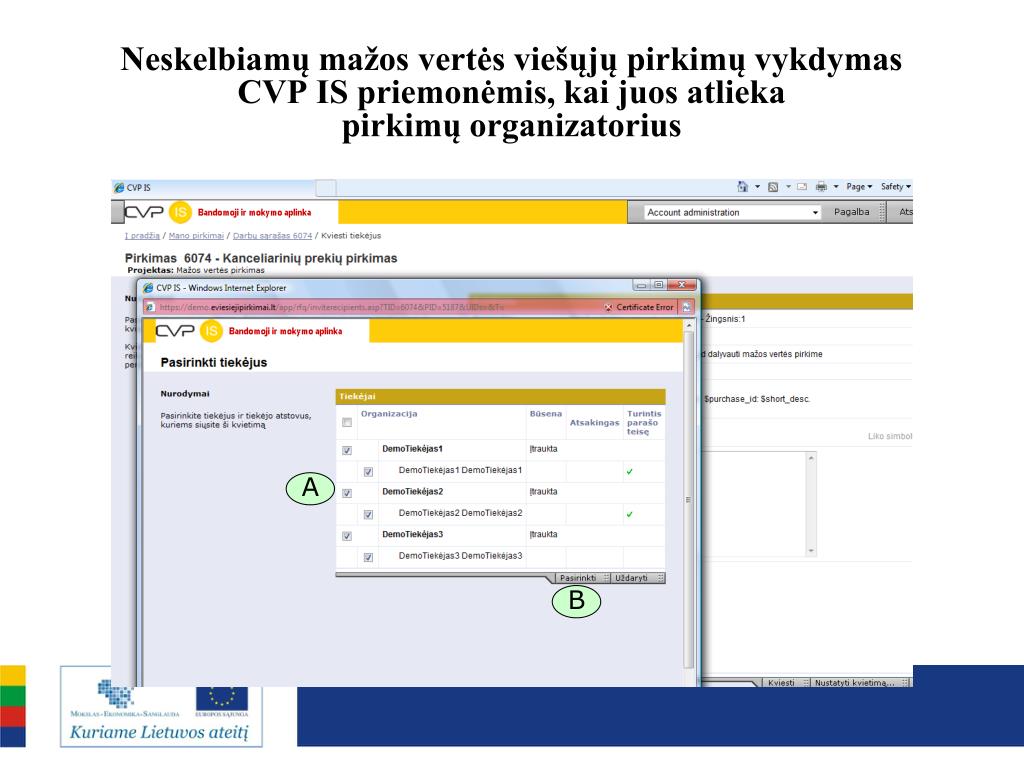1024x768 pixels.
Task: Click the Įtraukta status in the DemoTiekėjas1 row
Action: [x=543, y=449]
